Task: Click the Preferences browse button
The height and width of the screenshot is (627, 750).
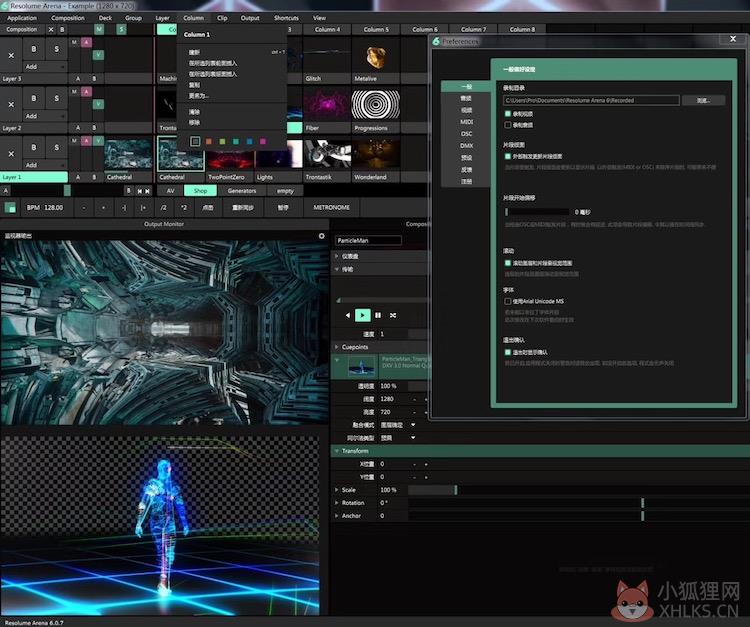Action: 703,100
